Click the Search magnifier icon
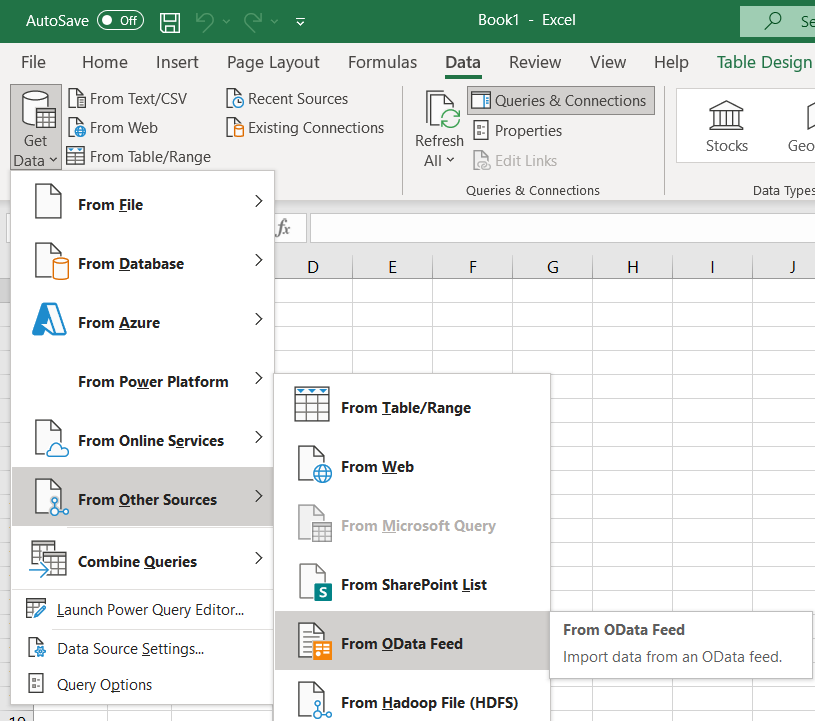The height and width of the screenshot is (721, 815). [x=773, y=21]
